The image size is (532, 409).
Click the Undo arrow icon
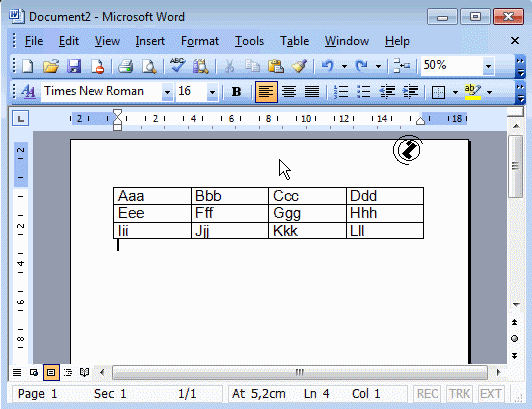(x=328, y=66)
